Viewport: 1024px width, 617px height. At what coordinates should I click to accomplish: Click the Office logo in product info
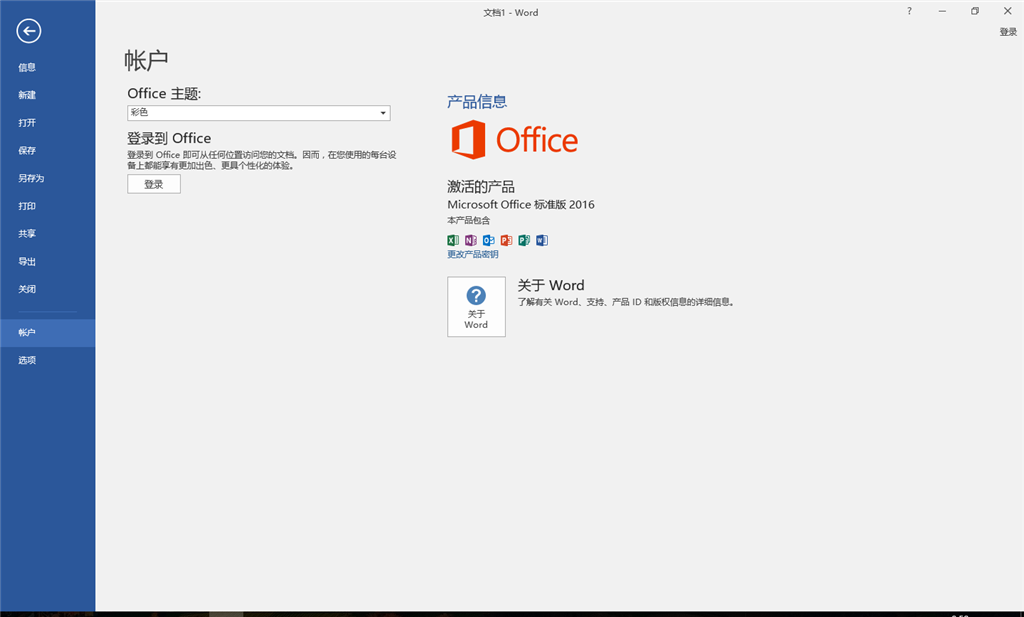point(515,140)
